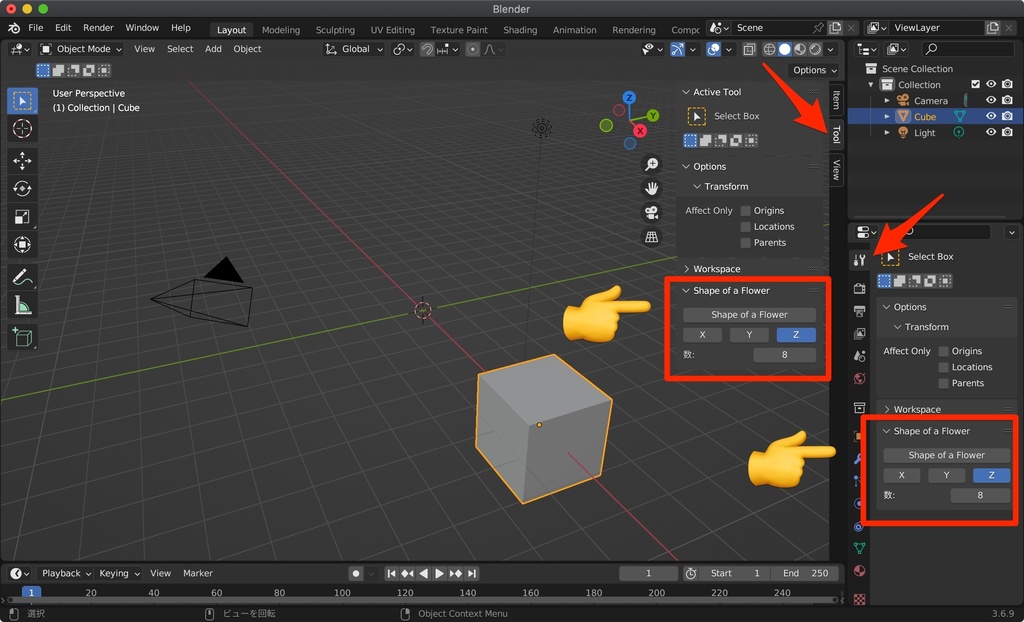Select the Add Cube tool
The image size is (1024, 622).
tap(22, 333)
